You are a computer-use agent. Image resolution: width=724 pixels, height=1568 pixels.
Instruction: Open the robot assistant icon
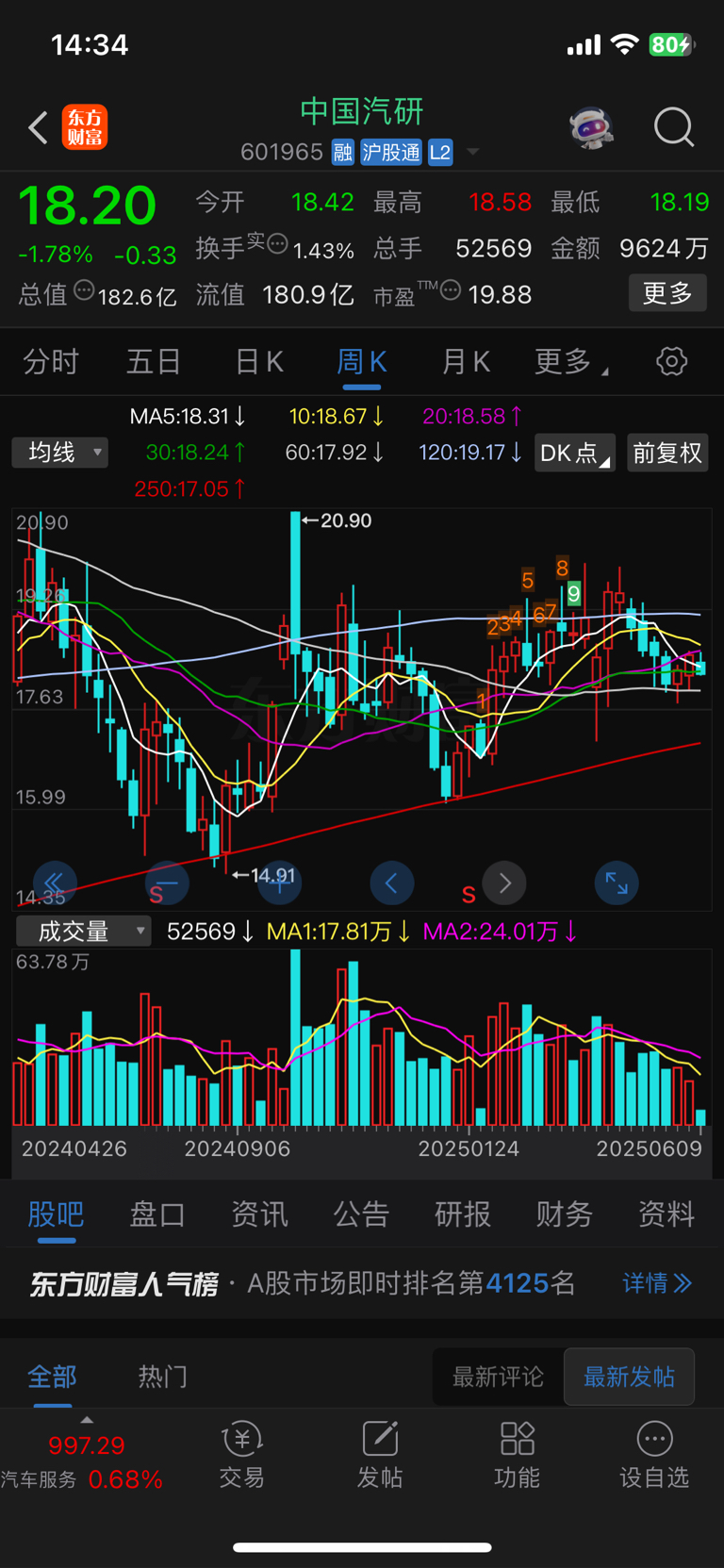coord(592,127)
